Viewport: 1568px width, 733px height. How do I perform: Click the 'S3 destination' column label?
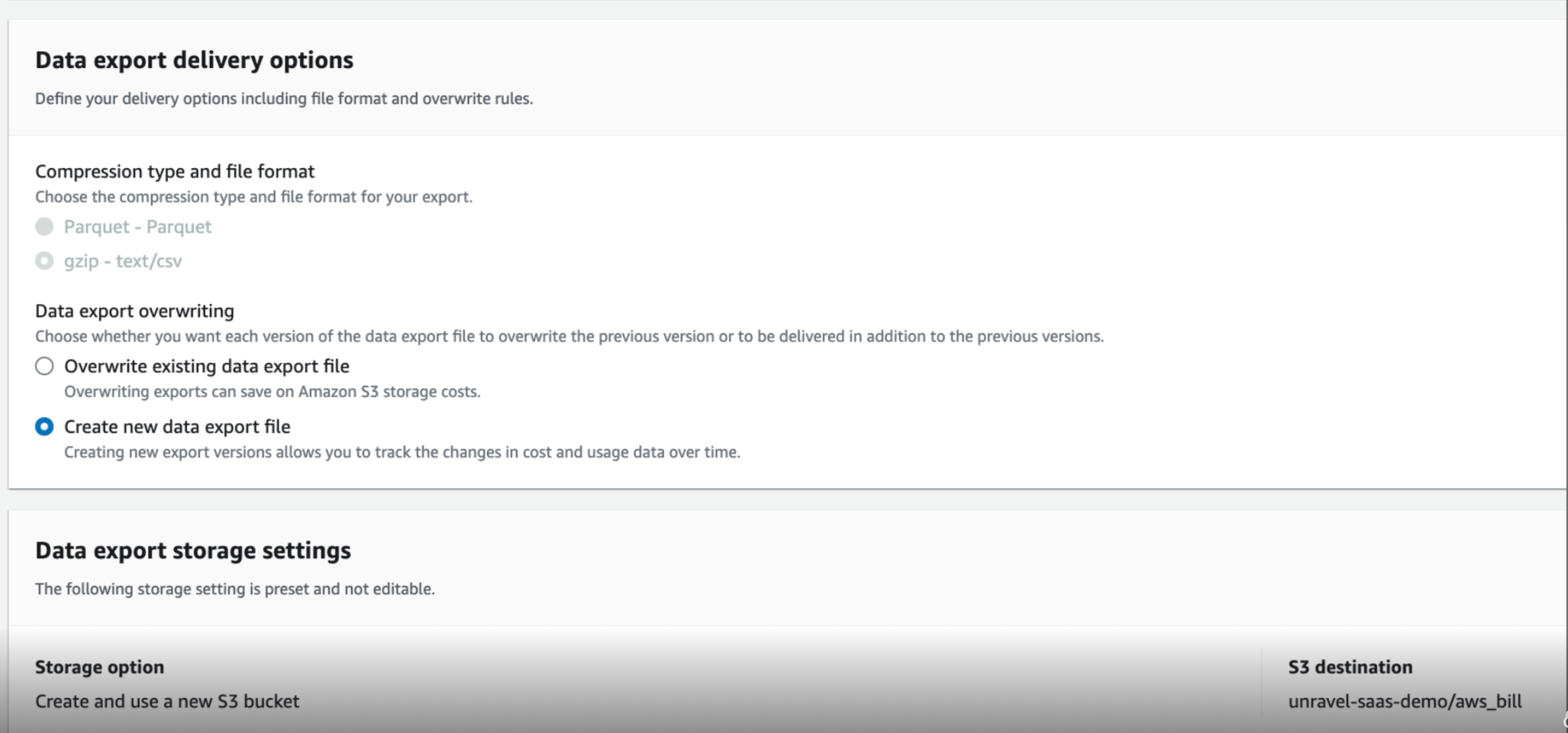tap(1350, 667)
